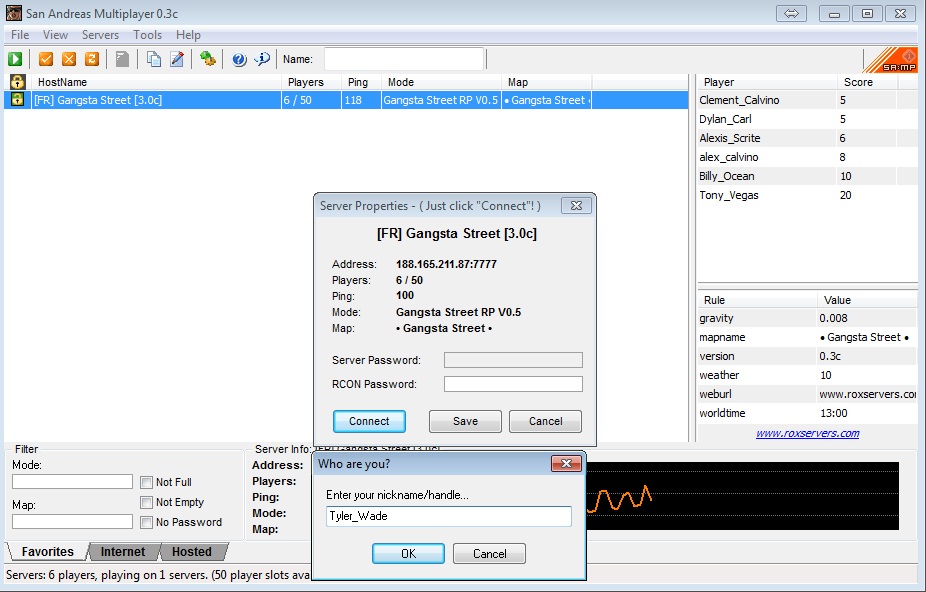Open the File menu
Screen dimensions: 926x592
coord(20,35)
